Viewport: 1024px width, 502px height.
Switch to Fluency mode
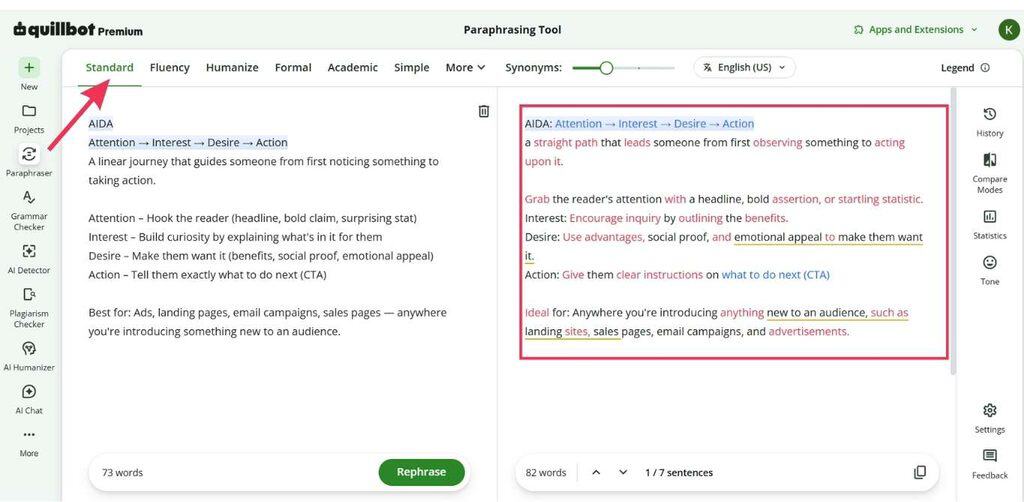[x=170, y=67]
